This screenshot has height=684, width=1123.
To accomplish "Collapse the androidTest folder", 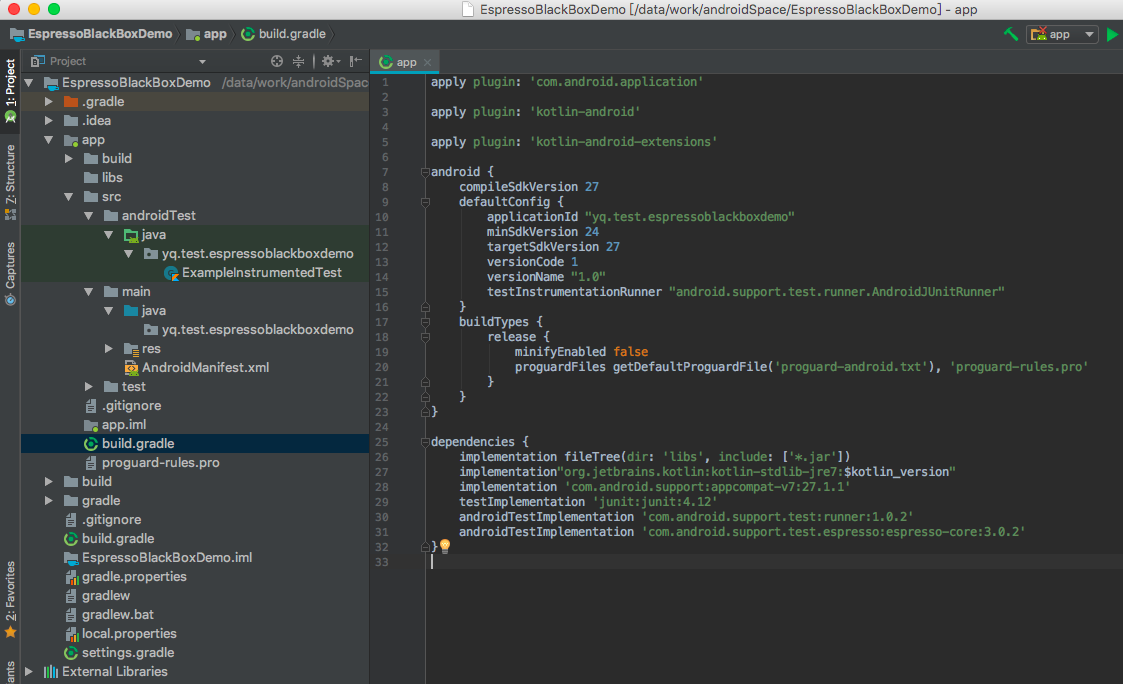I will [x=89, y=216].
